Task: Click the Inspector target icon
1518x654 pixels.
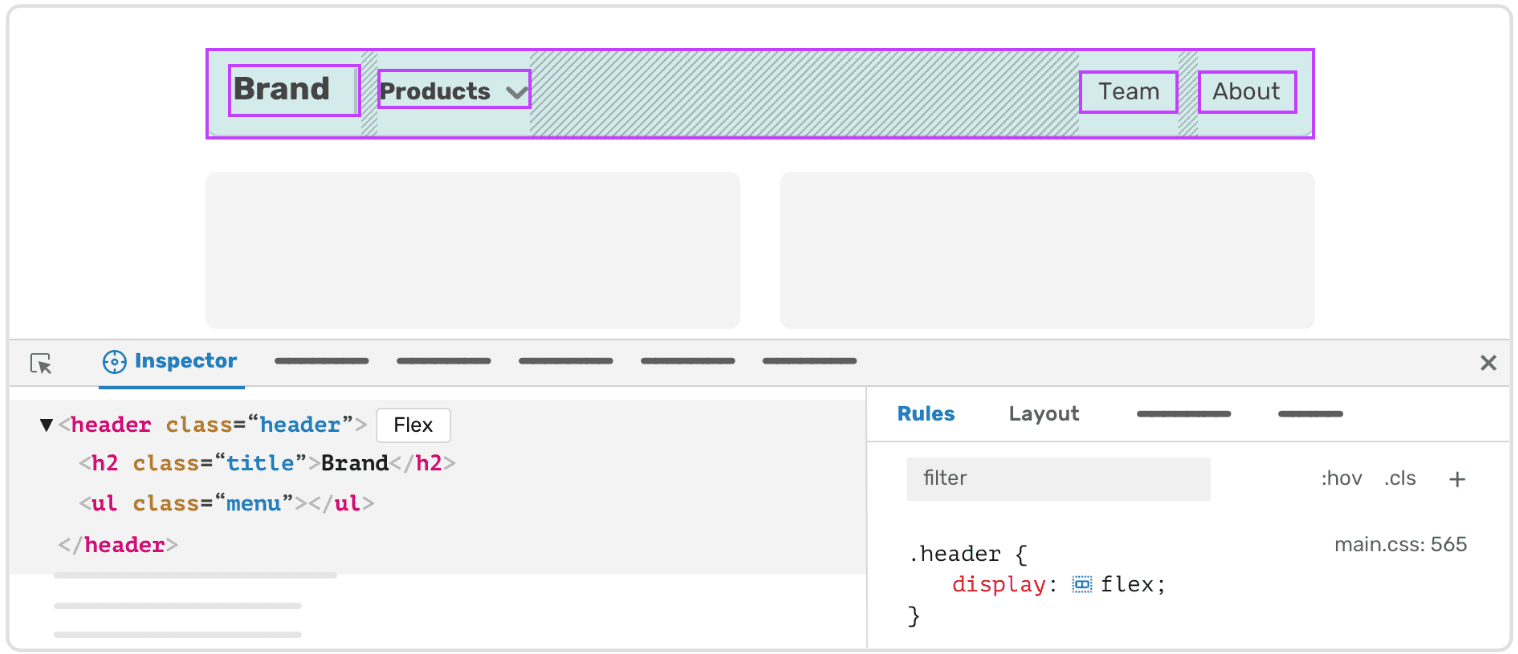Action: click(x=115, y=362)
